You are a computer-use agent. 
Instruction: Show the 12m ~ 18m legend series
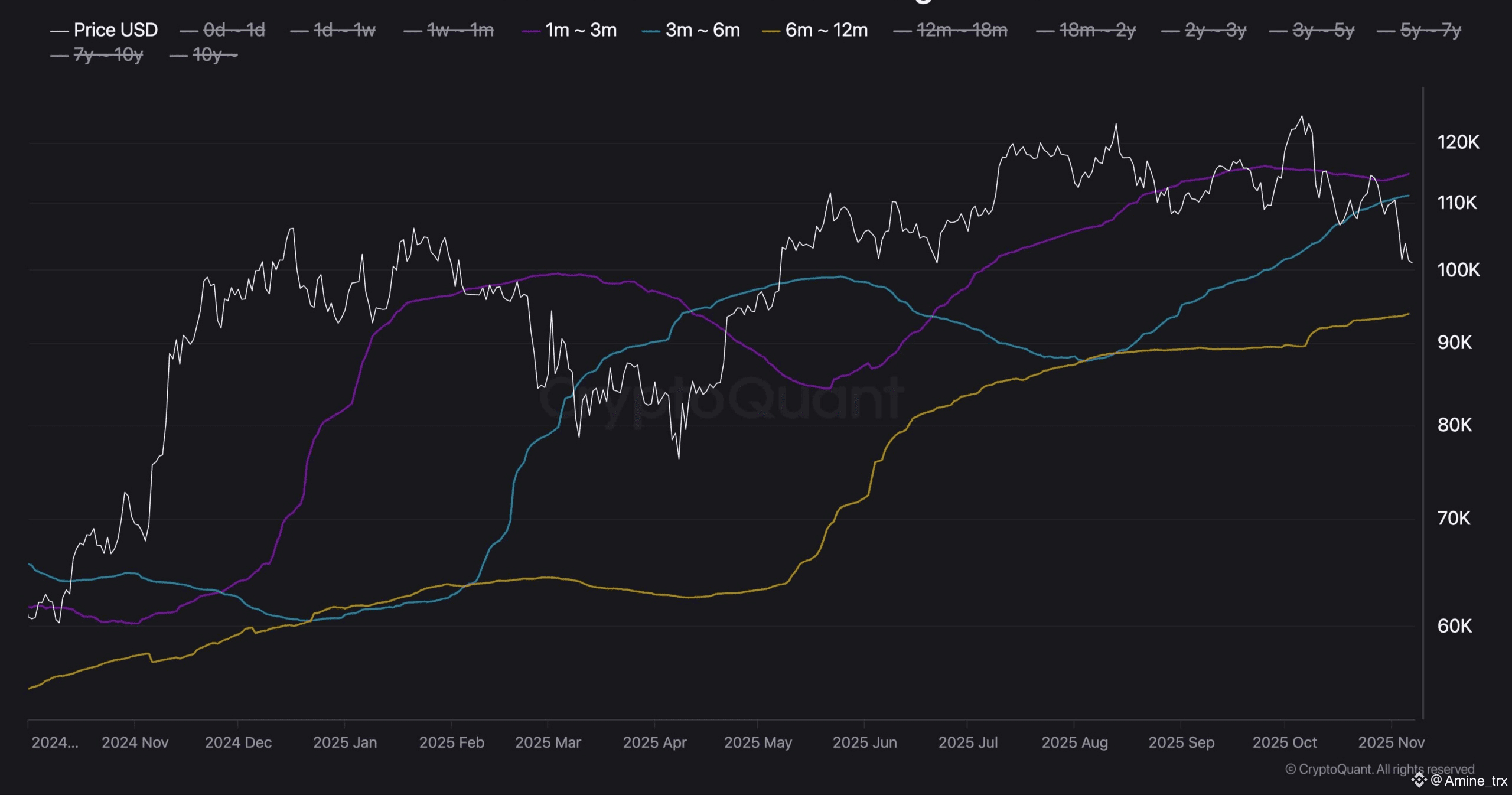coord(962,30)
